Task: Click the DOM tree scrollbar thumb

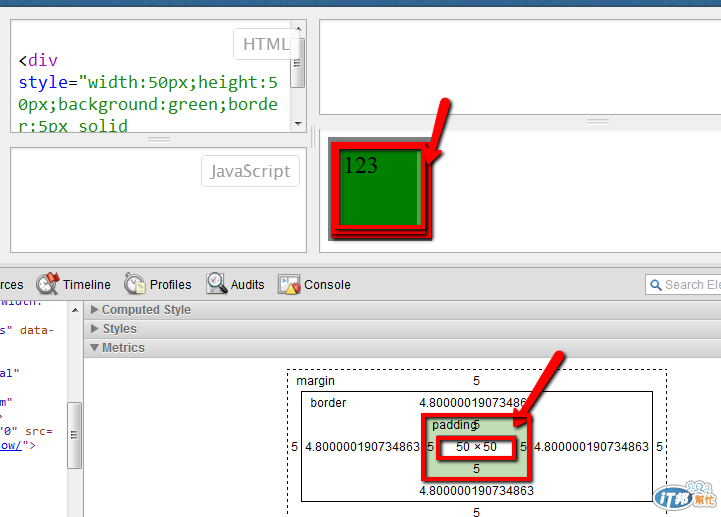Action: 74,435
